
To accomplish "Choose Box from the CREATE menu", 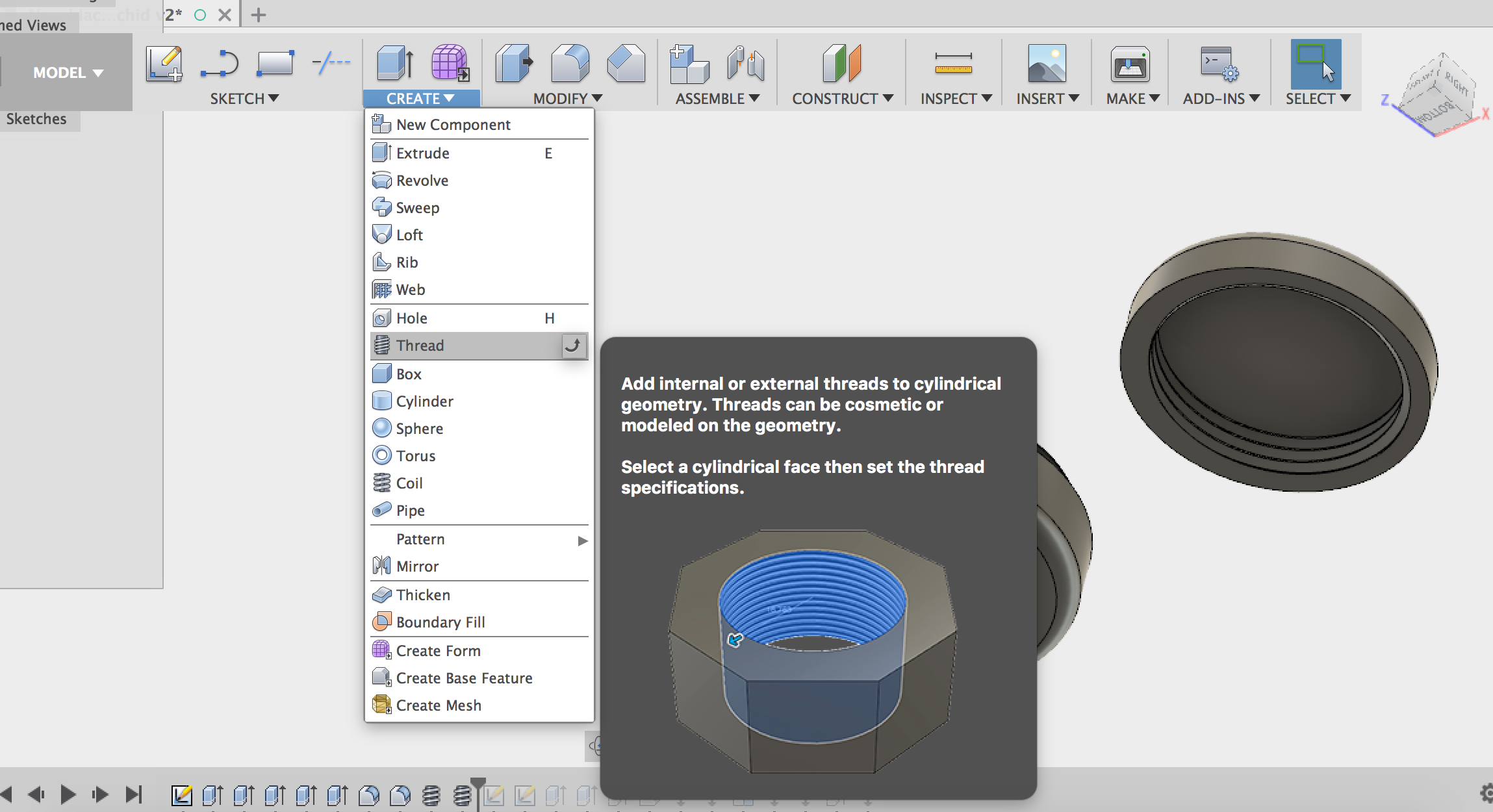I will point(479,374).
